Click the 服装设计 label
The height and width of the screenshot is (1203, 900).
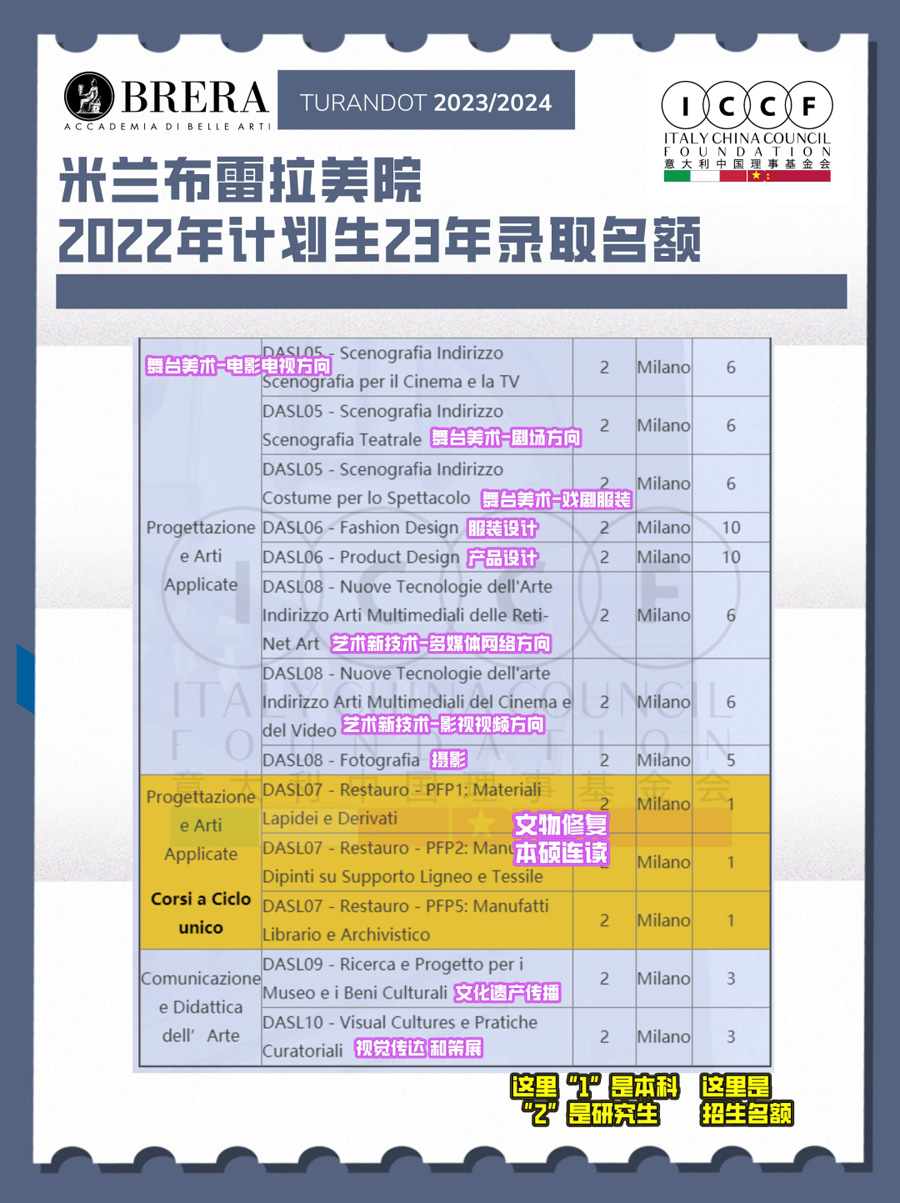tap(502, 528)
